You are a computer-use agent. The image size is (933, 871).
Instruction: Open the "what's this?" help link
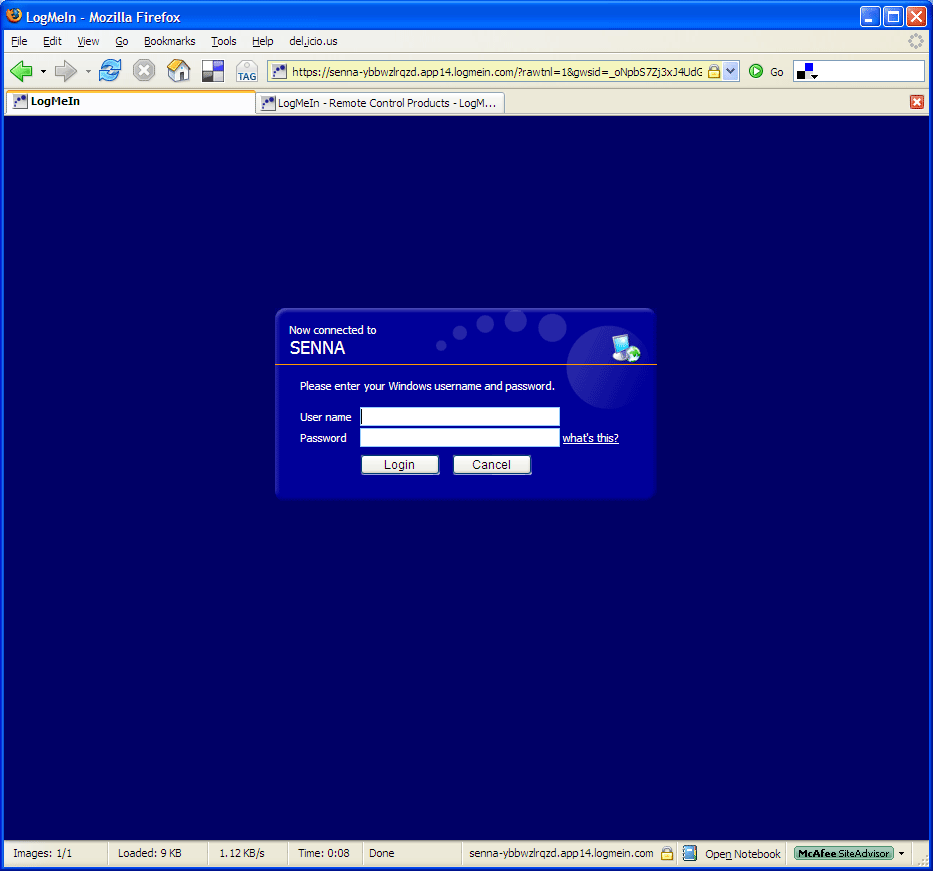click(590, 438)
